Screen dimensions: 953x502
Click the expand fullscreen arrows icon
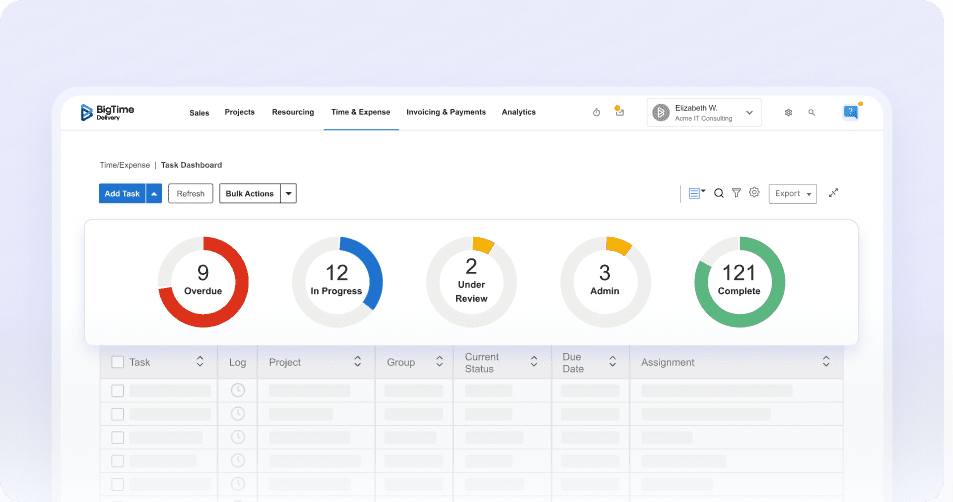[x=833, y=193]
